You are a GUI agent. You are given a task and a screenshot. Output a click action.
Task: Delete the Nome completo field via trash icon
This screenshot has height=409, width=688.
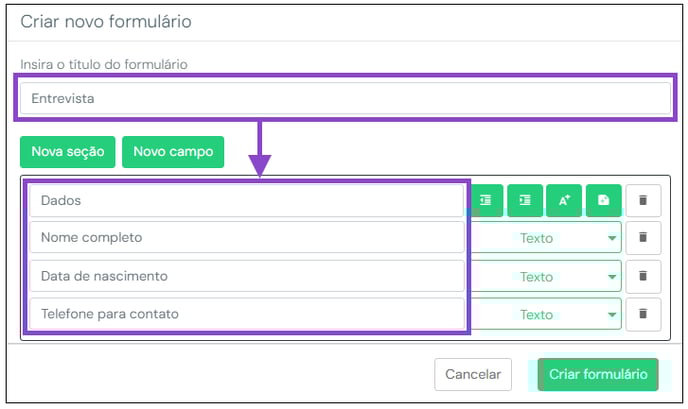point(643,238)
